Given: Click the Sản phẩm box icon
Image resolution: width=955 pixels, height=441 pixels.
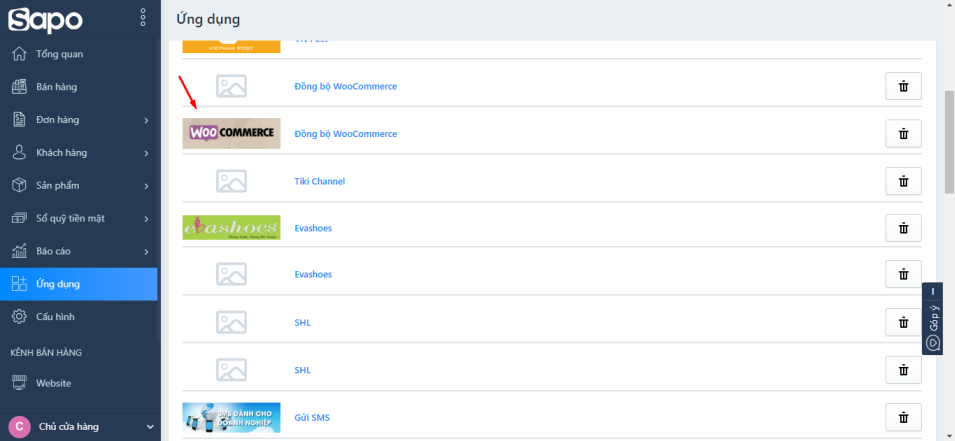Looking at the screenshot, I should pyautogui.click(x=19, y=186).
